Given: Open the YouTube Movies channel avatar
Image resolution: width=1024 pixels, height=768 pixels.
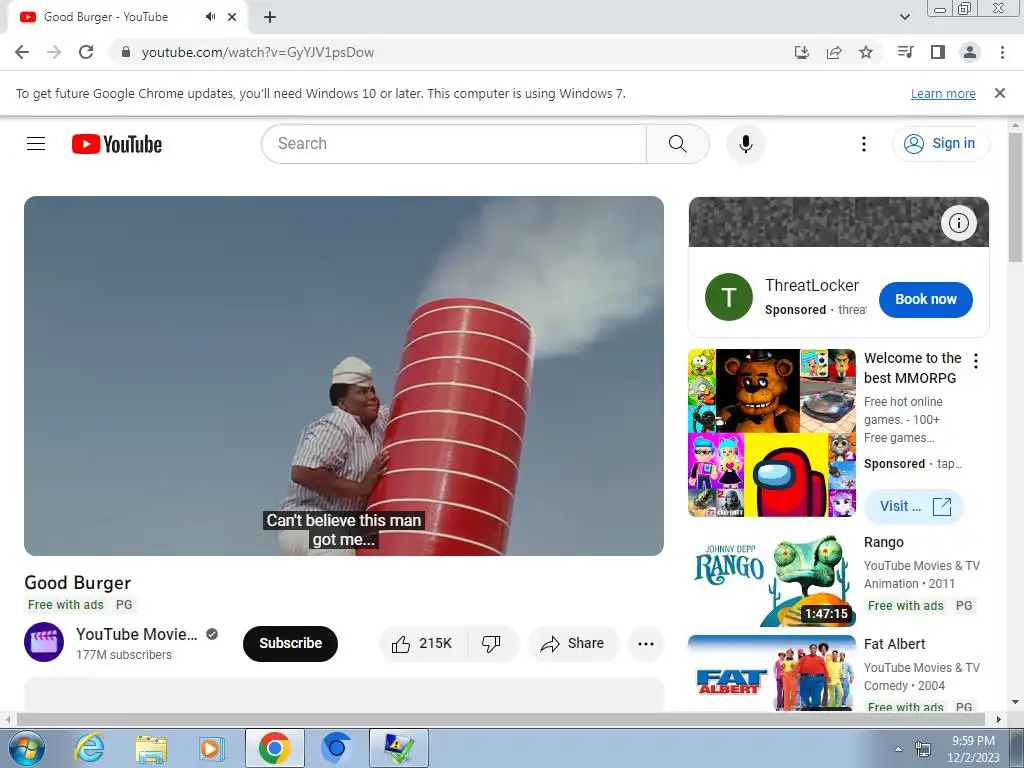Looking at the screenshot, I should click(x=44, y=642).
